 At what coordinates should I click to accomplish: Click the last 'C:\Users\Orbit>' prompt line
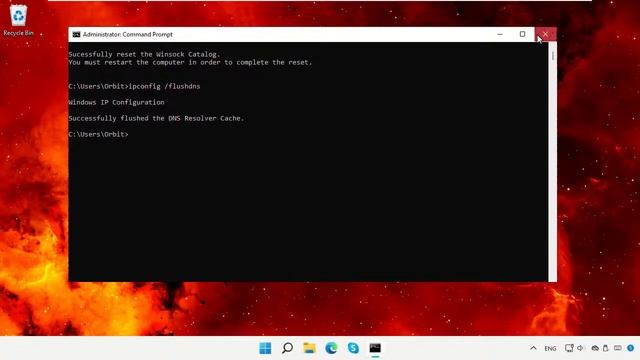click(98, 134)
